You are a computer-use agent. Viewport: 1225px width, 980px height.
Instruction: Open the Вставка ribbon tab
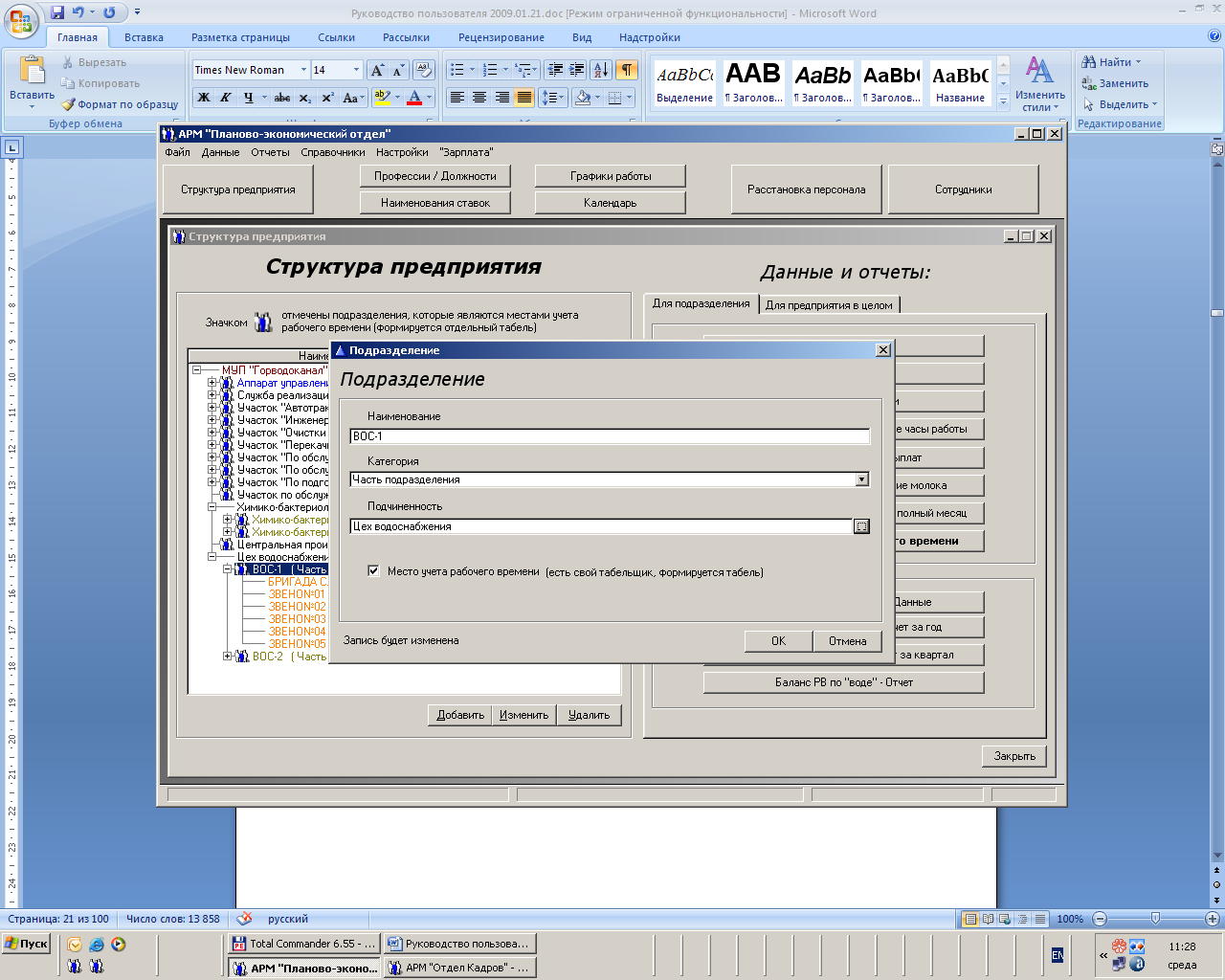(144, 37)
